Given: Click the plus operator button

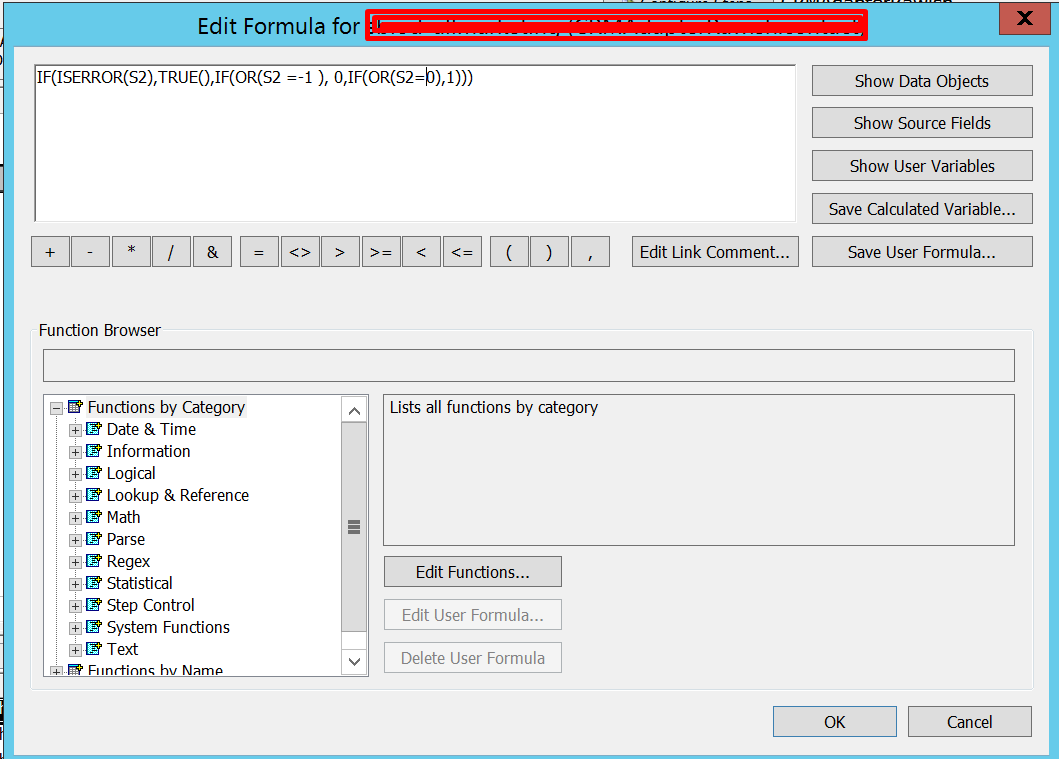Looking at the screenshot, I should tap(50, 253).
